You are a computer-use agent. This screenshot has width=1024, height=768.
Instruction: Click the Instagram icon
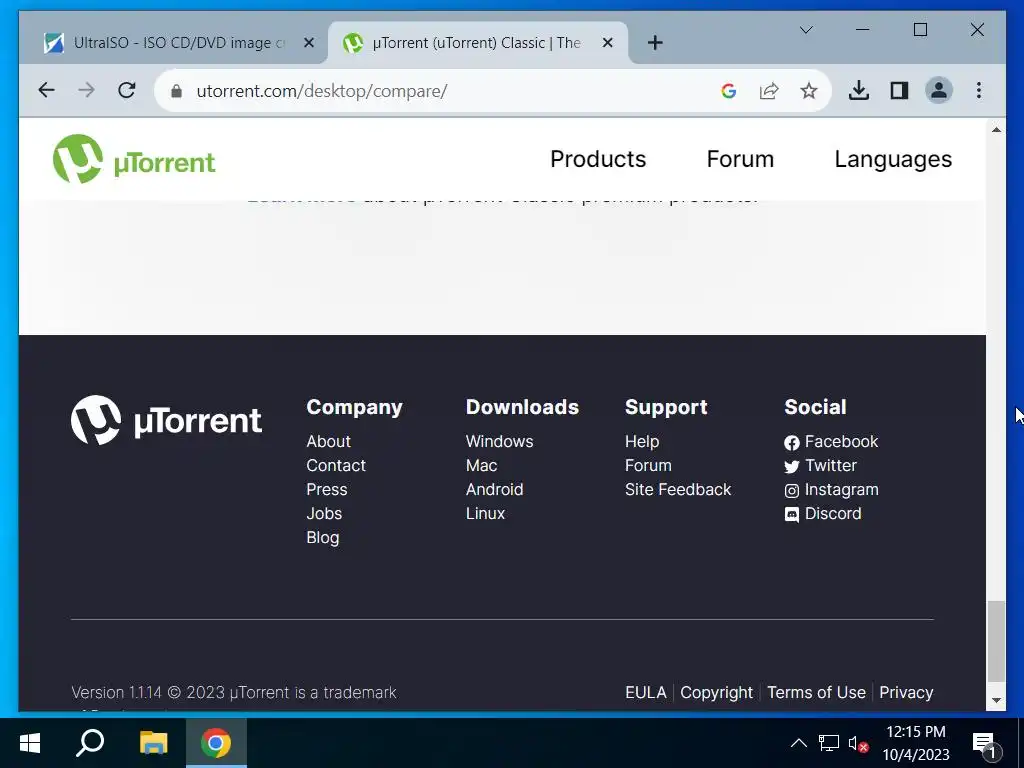point(792,491)
